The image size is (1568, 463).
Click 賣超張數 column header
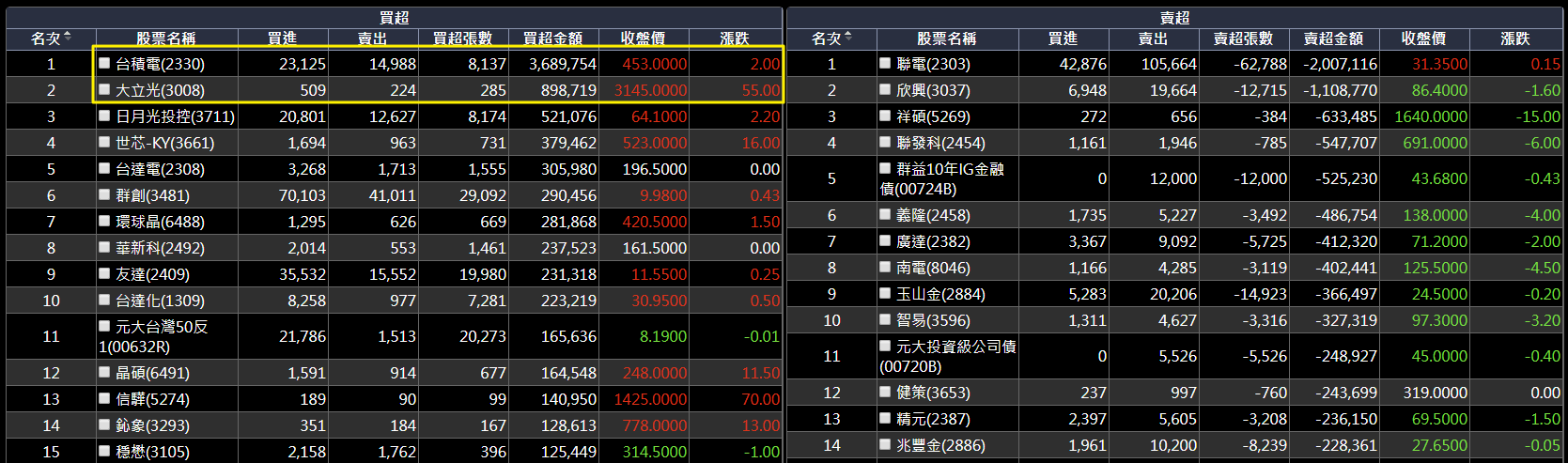pos(1243,39)
